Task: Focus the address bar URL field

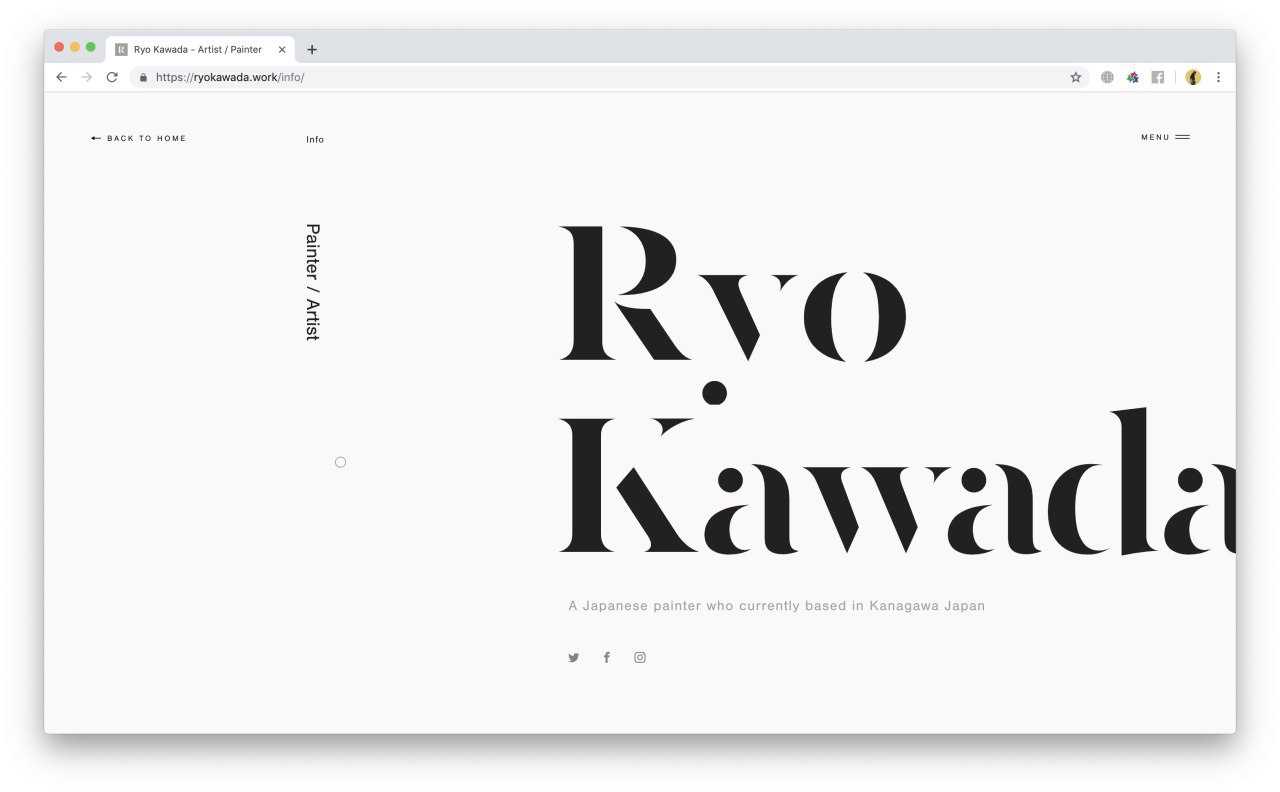Action: point(609,77)
